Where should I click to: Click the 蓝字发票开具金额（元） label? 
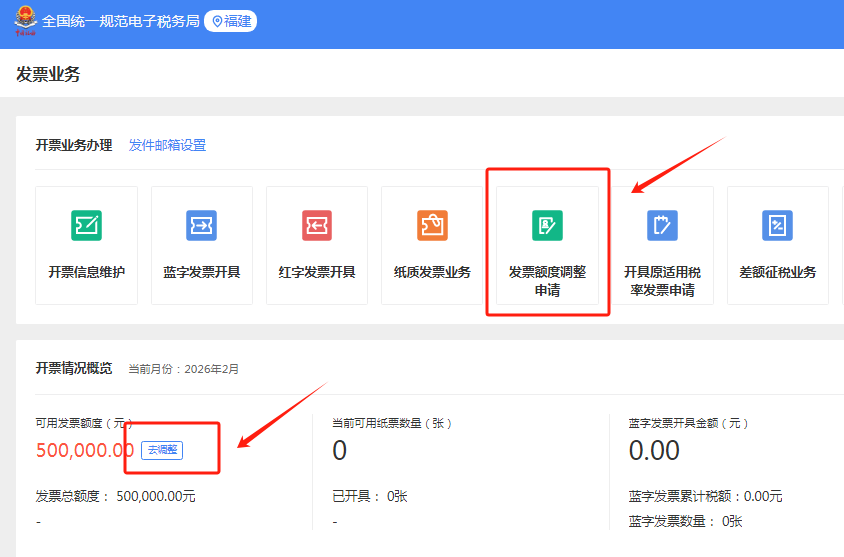(688, 424)
